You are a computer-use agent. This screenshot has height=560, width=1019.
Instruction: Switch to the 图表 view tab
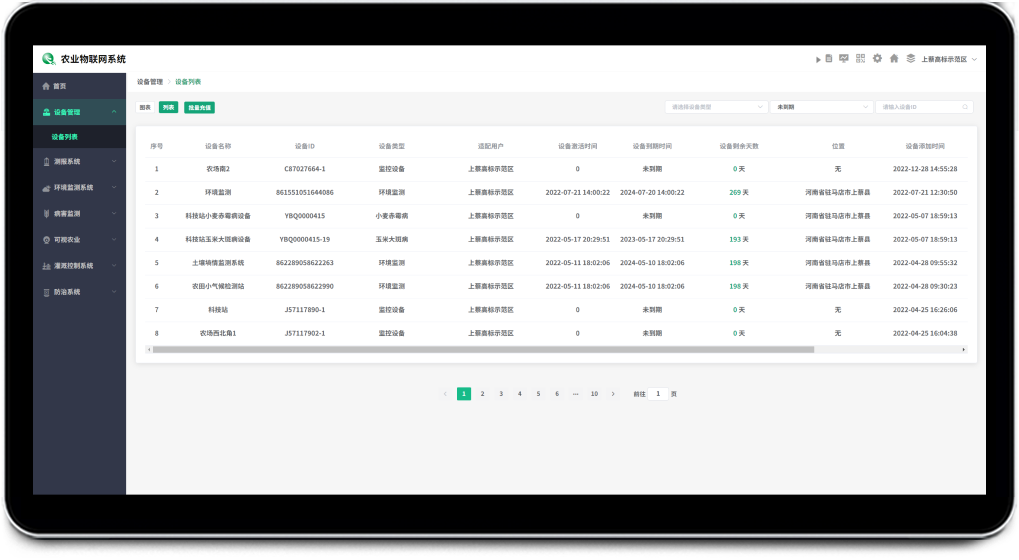(145, 108)
